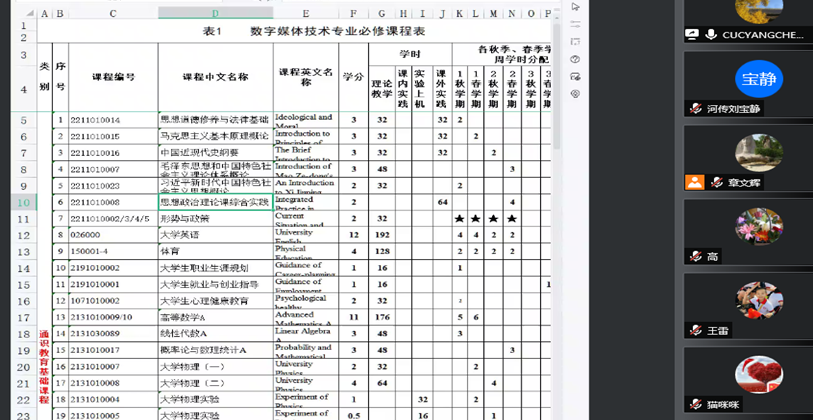Screen dimensions: 813x420
Task: Click the selection pane icon in the WPS sidebar
Action: 575,41
